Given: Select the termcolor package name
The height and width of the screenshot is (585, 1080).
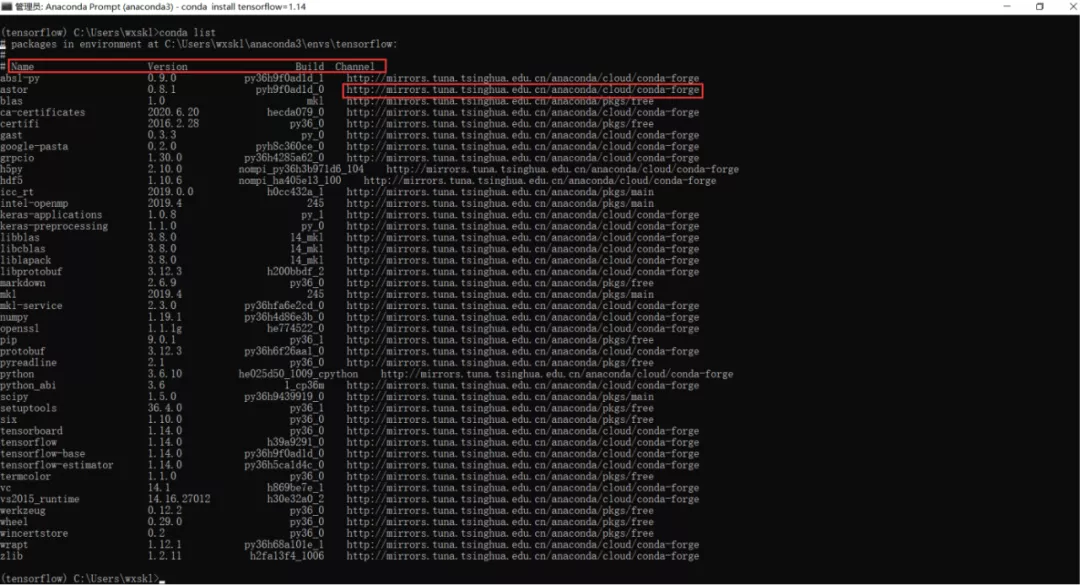Looking at the screenshot, I should [25, 476].
